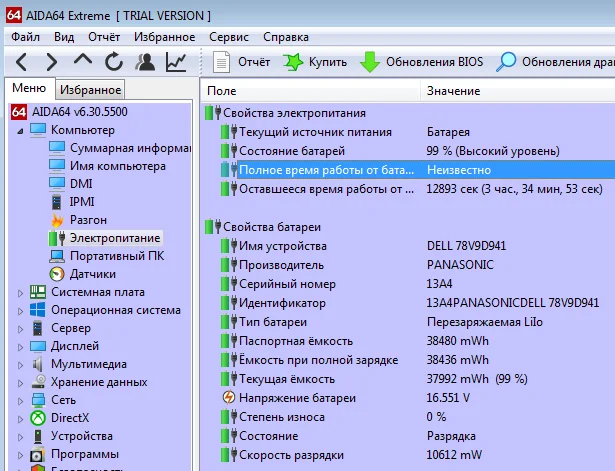This screenshot has width=615, height=471.
Task: Click the Купить toolbar label
Action: 328,62
